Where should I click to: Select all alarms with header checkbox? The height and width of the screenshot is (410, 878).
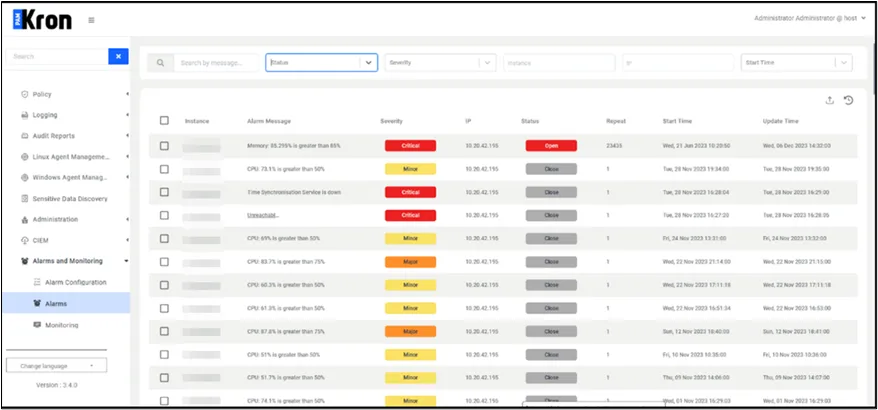click(x=164, y=120)
